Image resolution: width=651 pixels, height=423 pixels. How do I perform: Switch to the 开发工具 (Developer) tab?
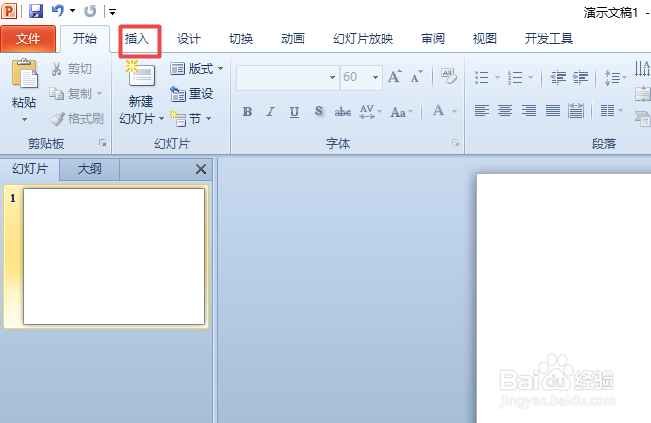coord(548,39)
